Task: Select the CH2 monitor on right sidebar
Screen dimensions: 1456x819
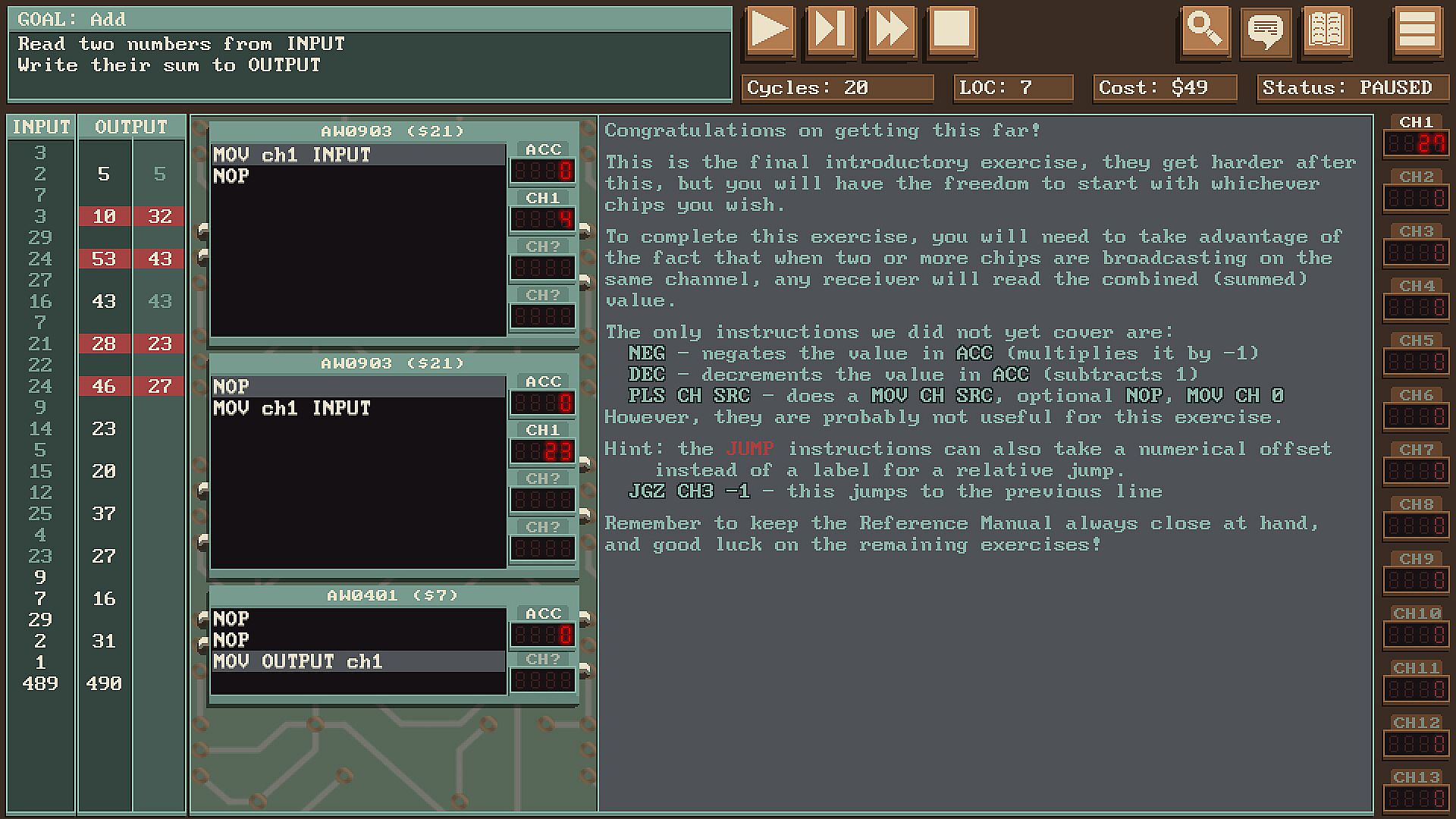Action: coord(1416,198)
